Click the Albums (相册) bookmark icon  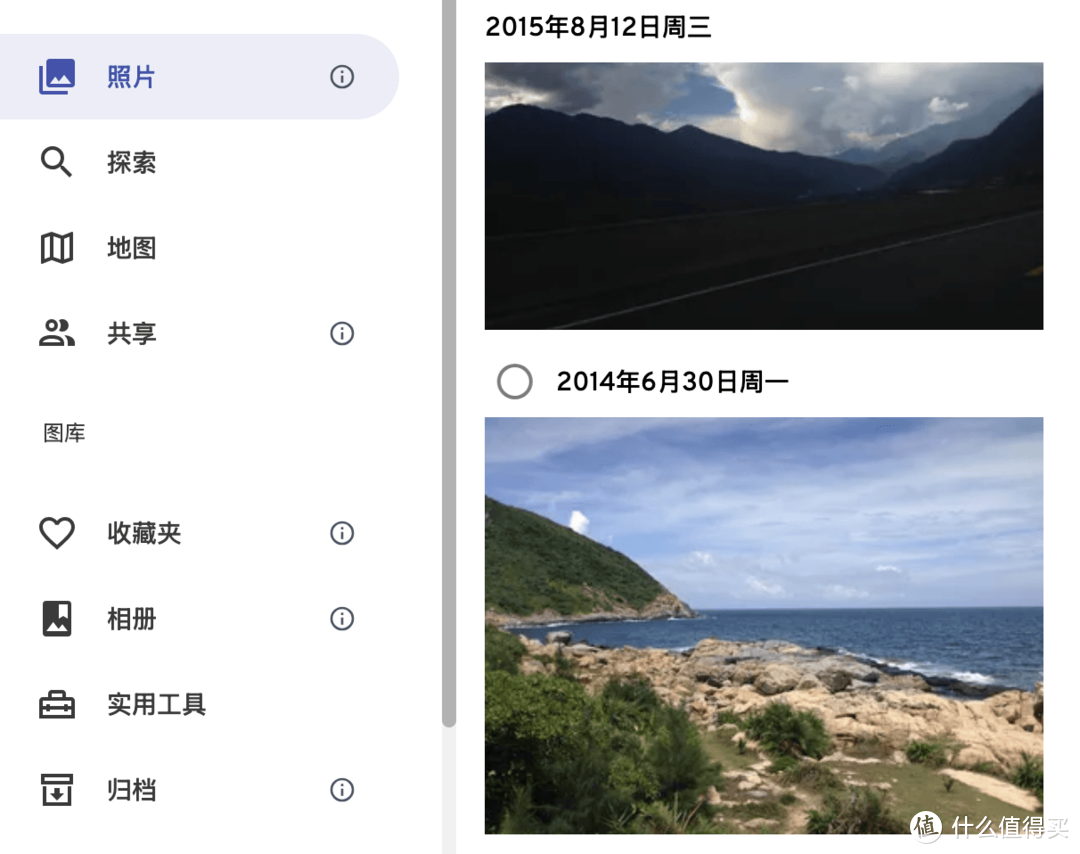56,618
